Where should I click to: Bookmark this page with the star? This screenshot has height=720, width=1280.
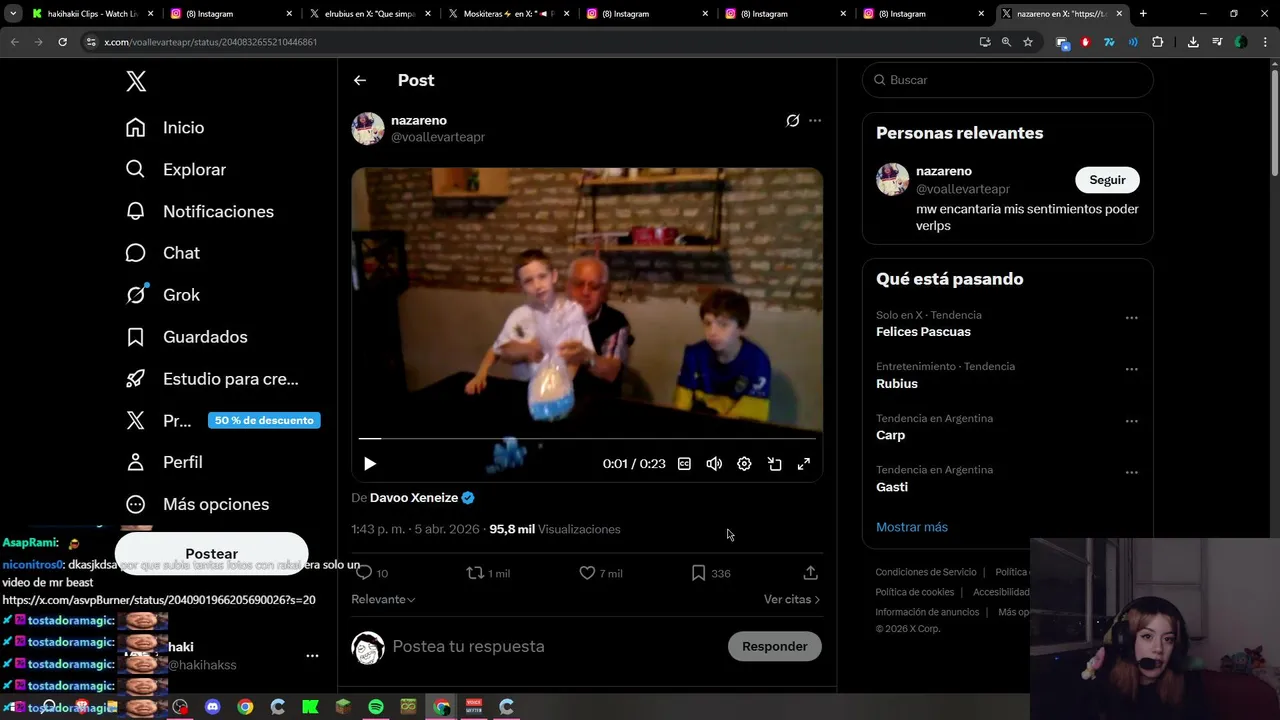tap(1028, 42)
